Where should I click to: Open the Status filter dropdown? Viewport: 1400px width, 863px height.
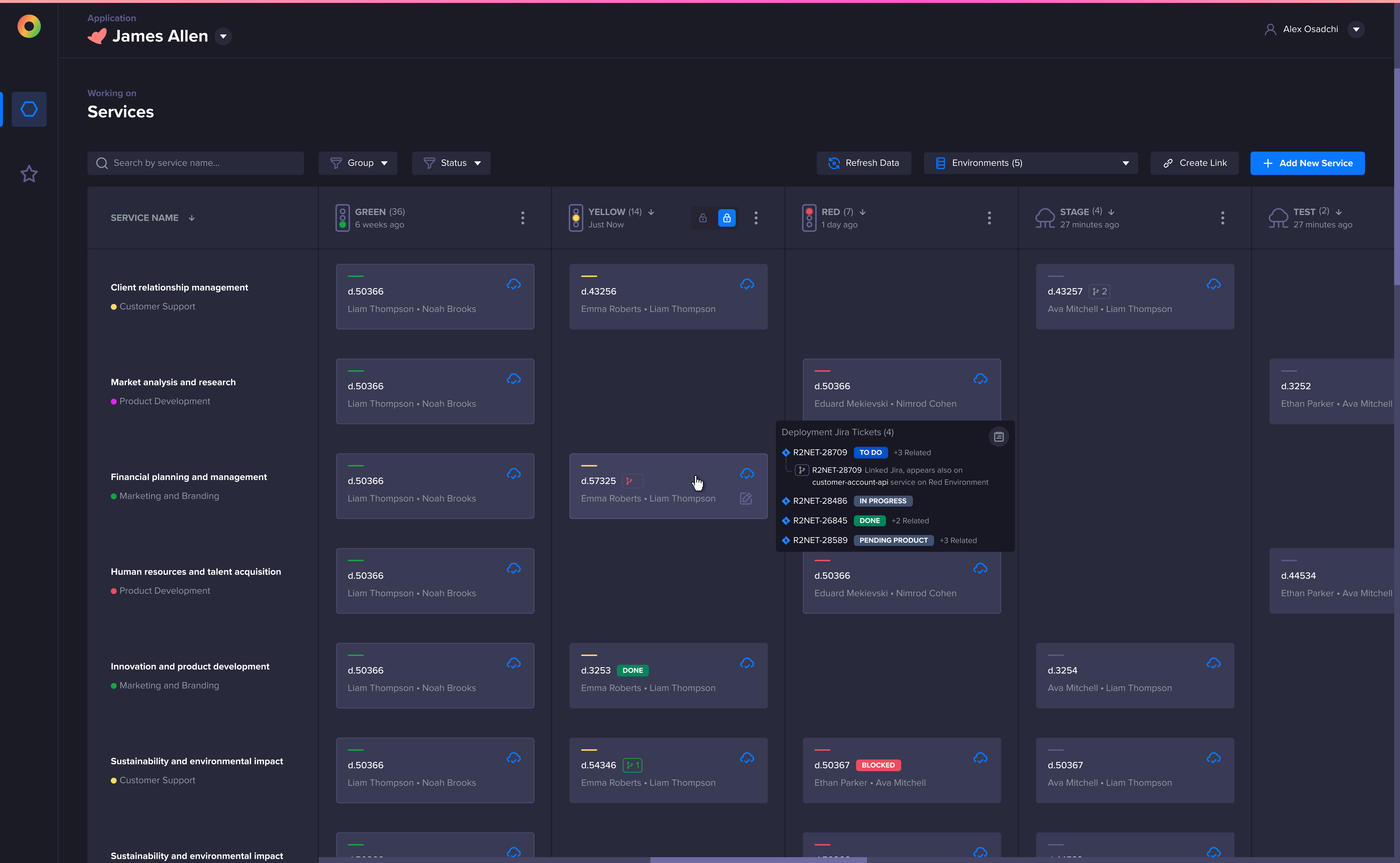click(x=451, y=163)
